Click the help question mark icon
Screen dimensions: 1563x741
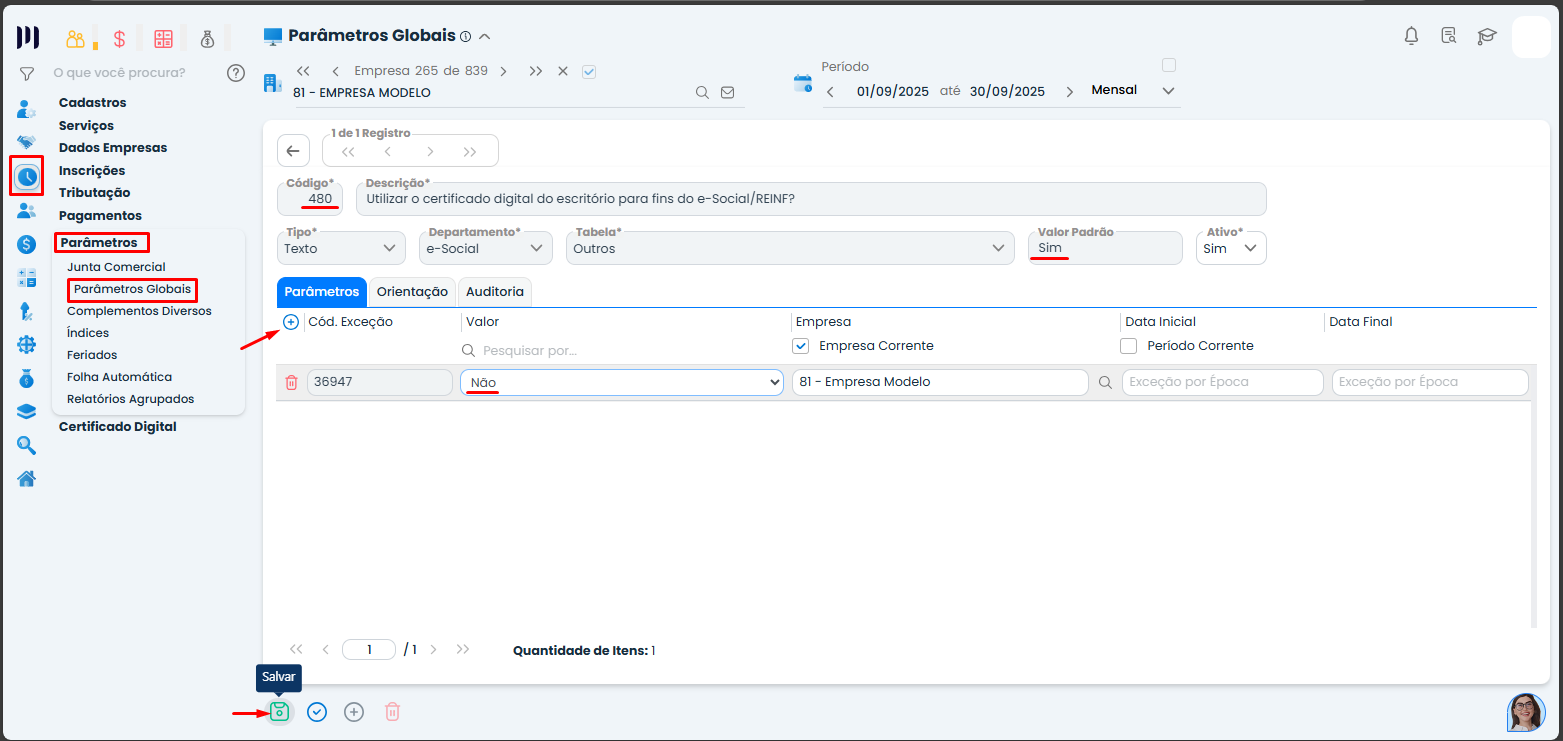[236, 73]
